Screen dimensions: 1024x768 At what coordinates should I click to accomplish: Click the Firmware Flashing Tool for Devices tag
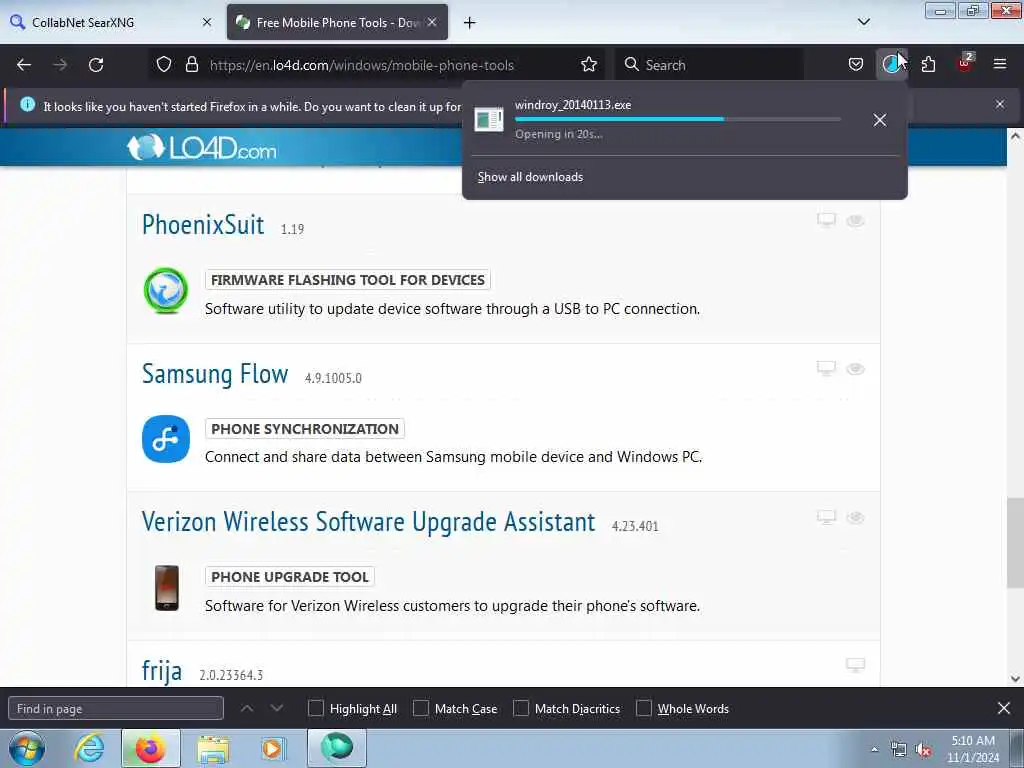coord(347,280)
